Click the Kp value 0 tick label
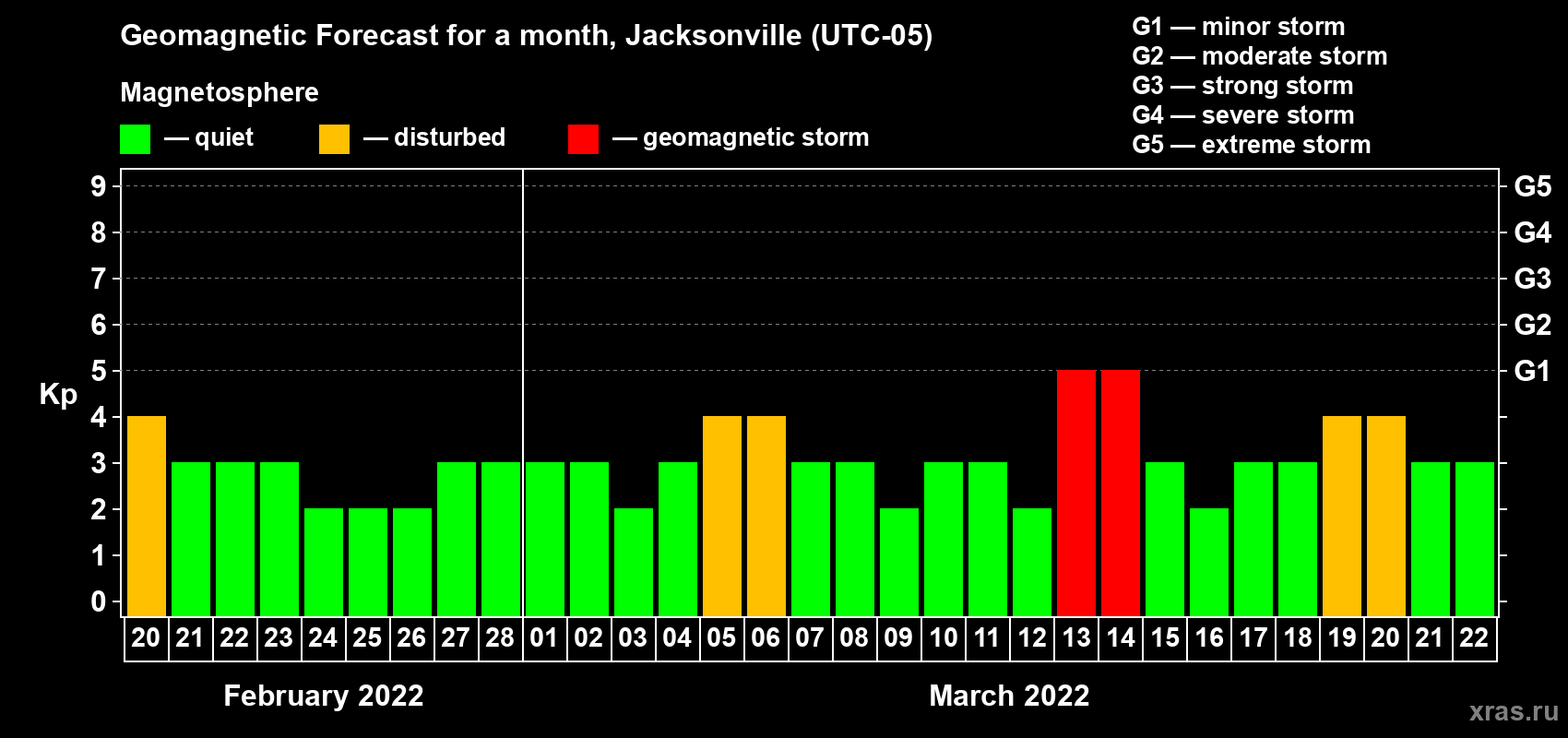 [99, 601]
